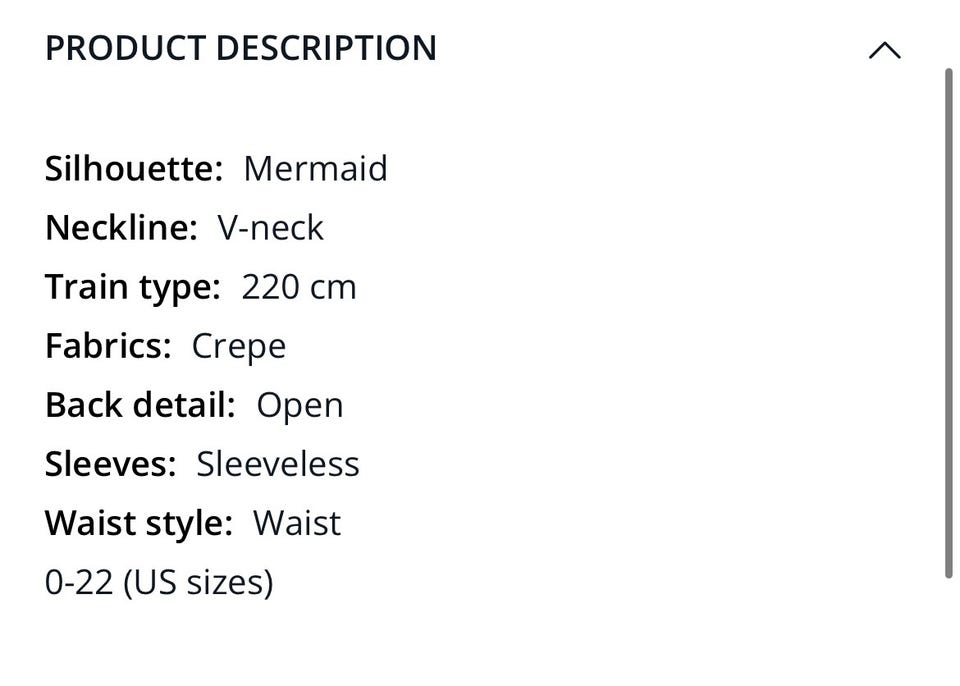The width and height of the screenshot is (960, 686).
Task: Click the Mermaid silhouette value
Action: 315,168
